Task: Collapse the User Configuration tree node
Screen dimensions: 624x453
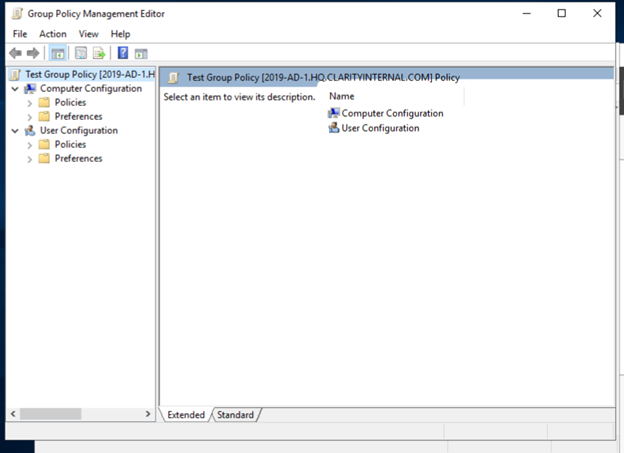Action: point(15,131)
